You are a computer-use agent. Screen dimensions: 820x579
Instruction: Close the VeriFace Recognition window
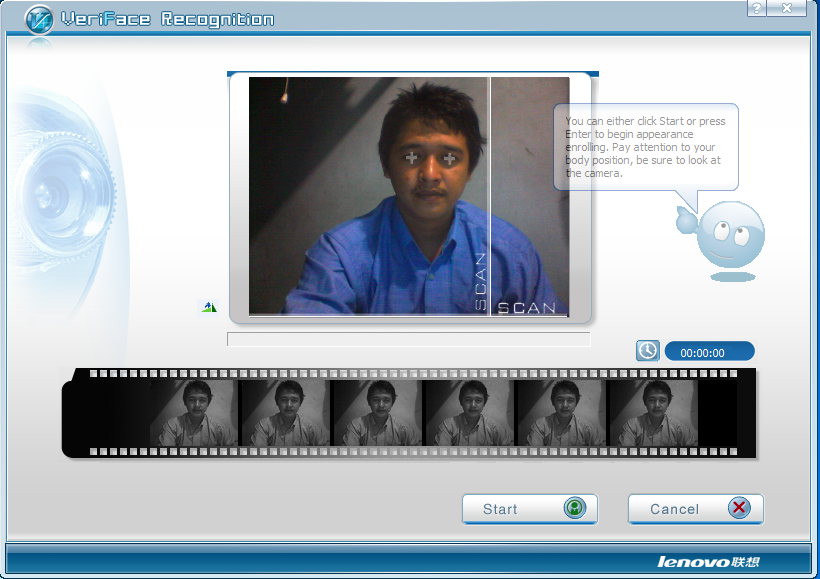click(787, 8)
